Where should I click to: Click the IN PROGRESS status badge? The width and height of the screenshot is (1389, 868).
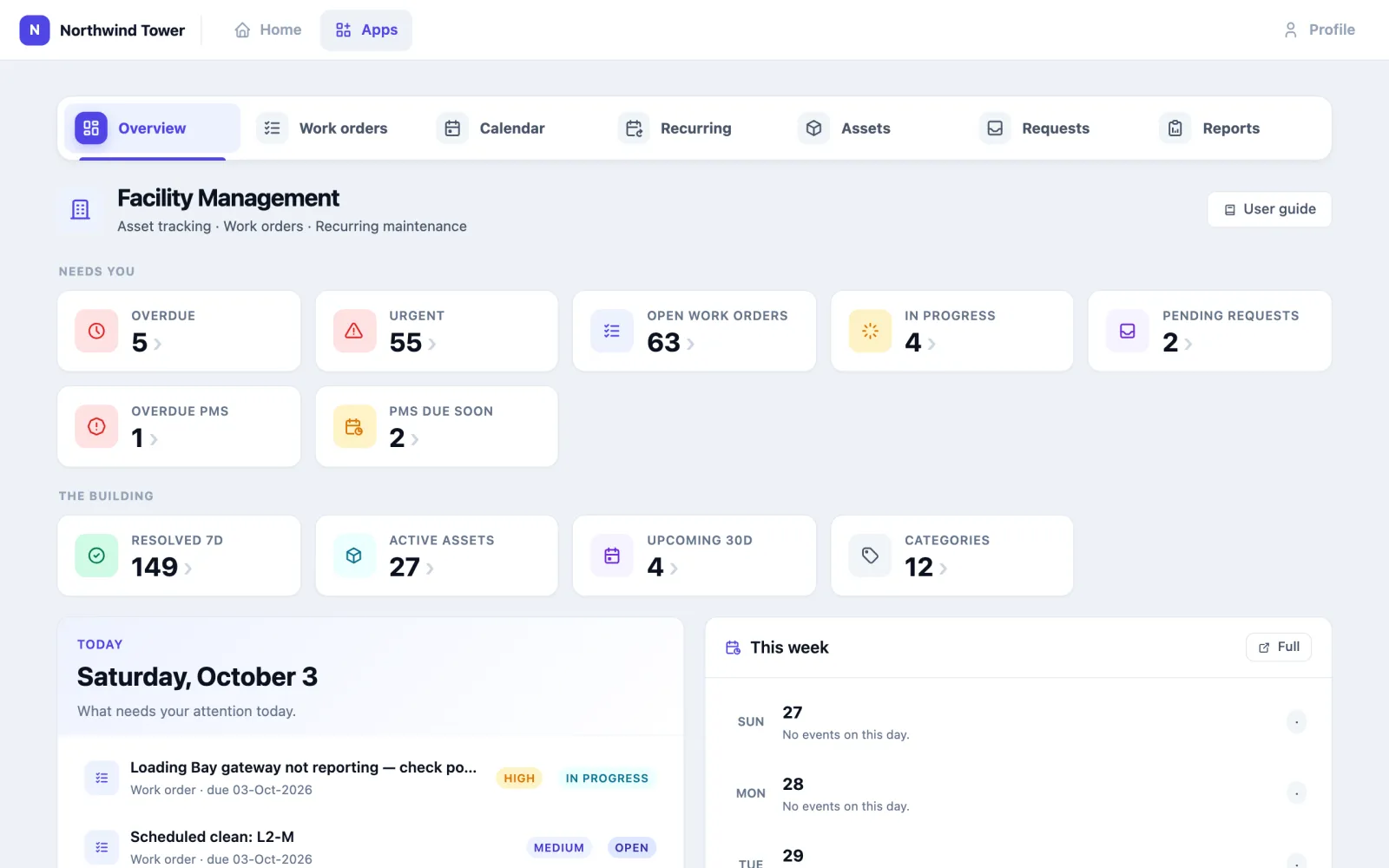coord(607,779)
